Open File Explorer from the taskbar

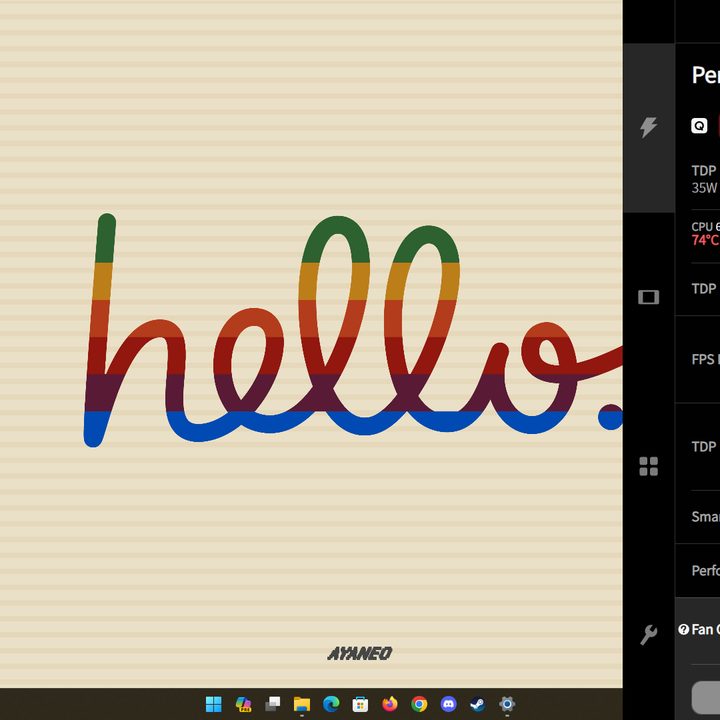(x=302, y=704)
